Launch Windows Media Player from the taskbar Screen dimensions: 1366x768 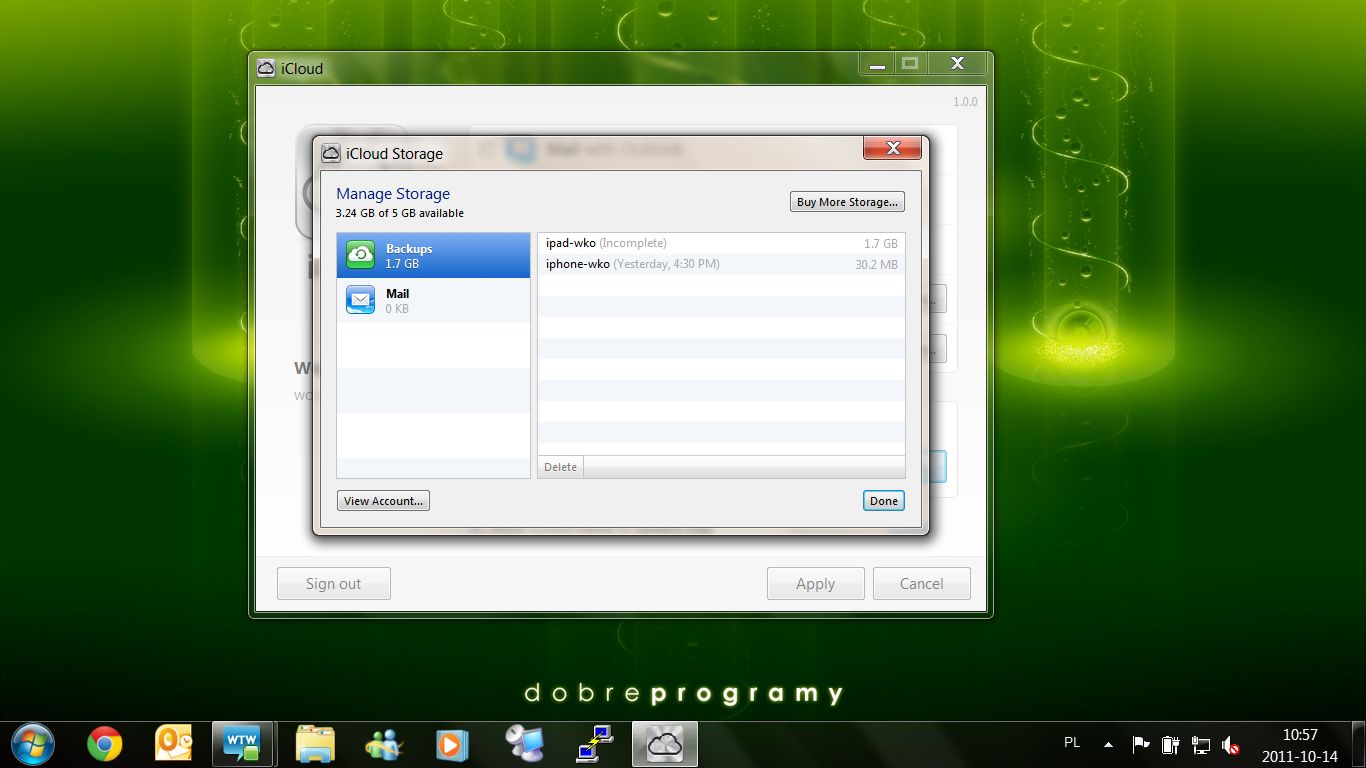[452, 745]
